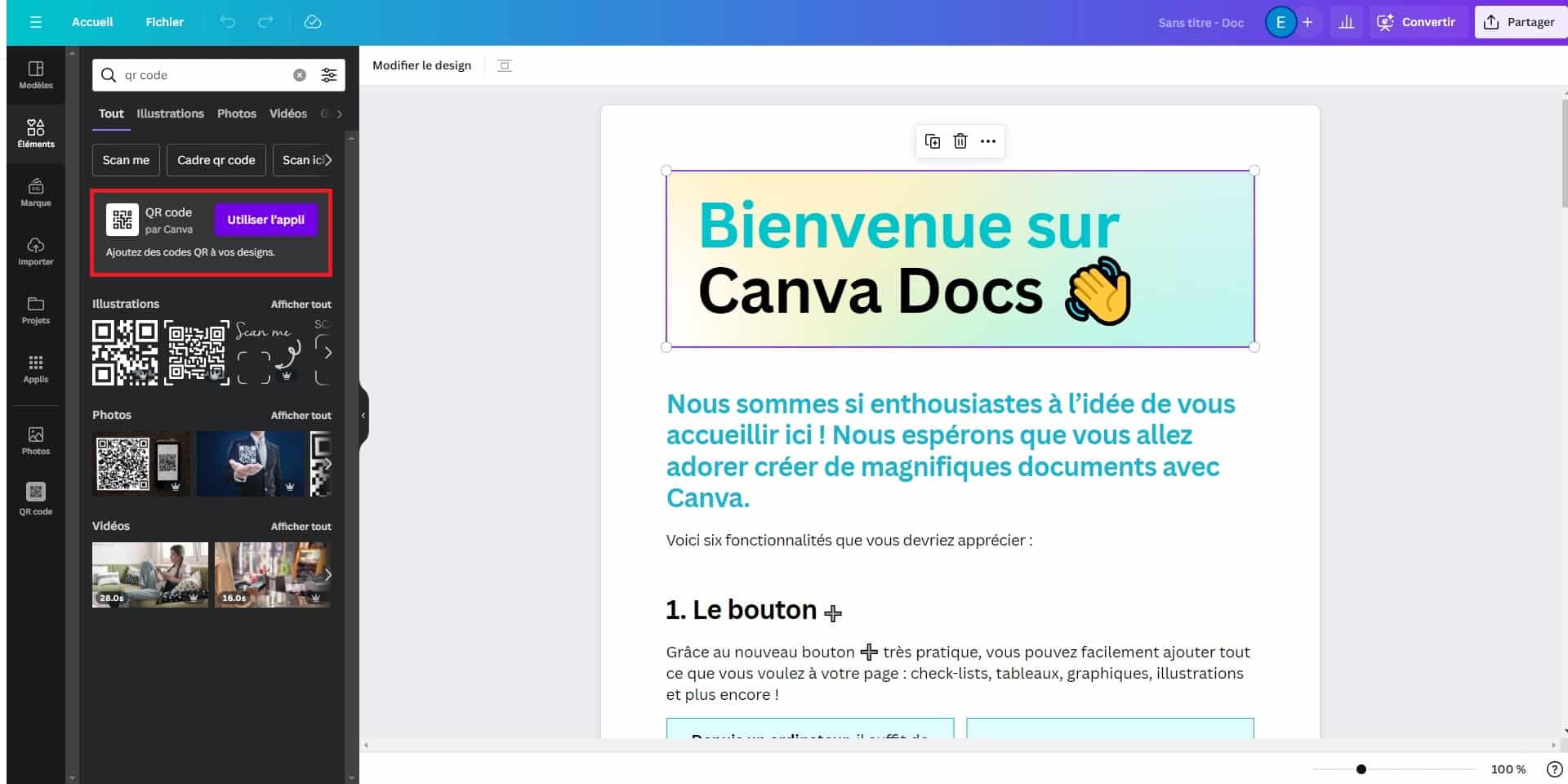Screen dimensions: 1568x784
Task: Expand more options on the banner toolbar
Action: 988,140
